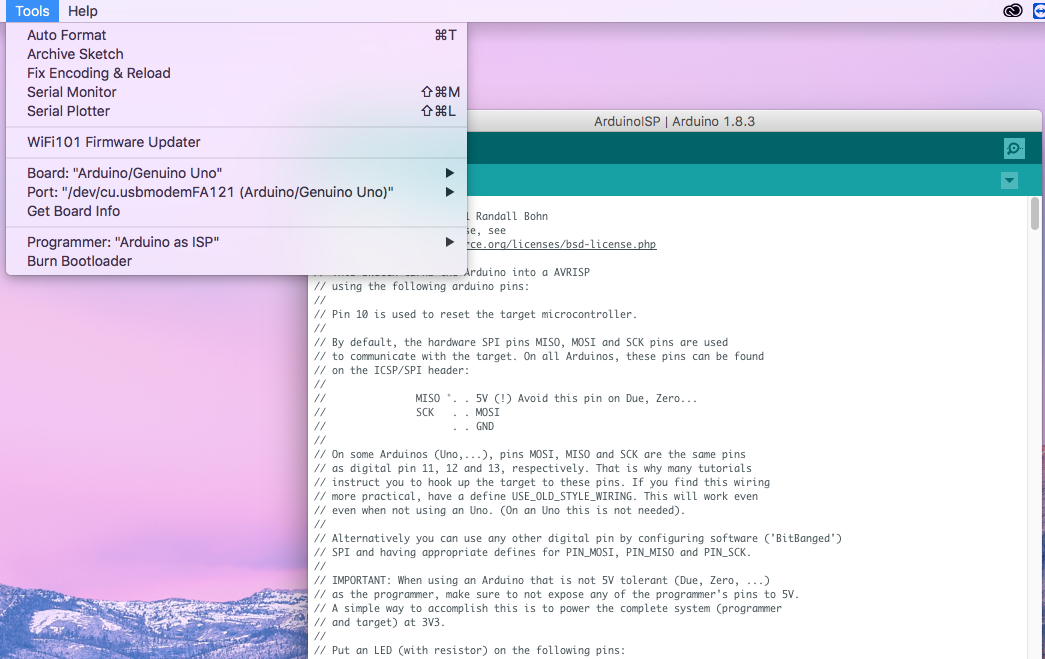This screenshot has width=1045, height=659.
Task: Expand the Programmer submenu
Action: (236, 242)
